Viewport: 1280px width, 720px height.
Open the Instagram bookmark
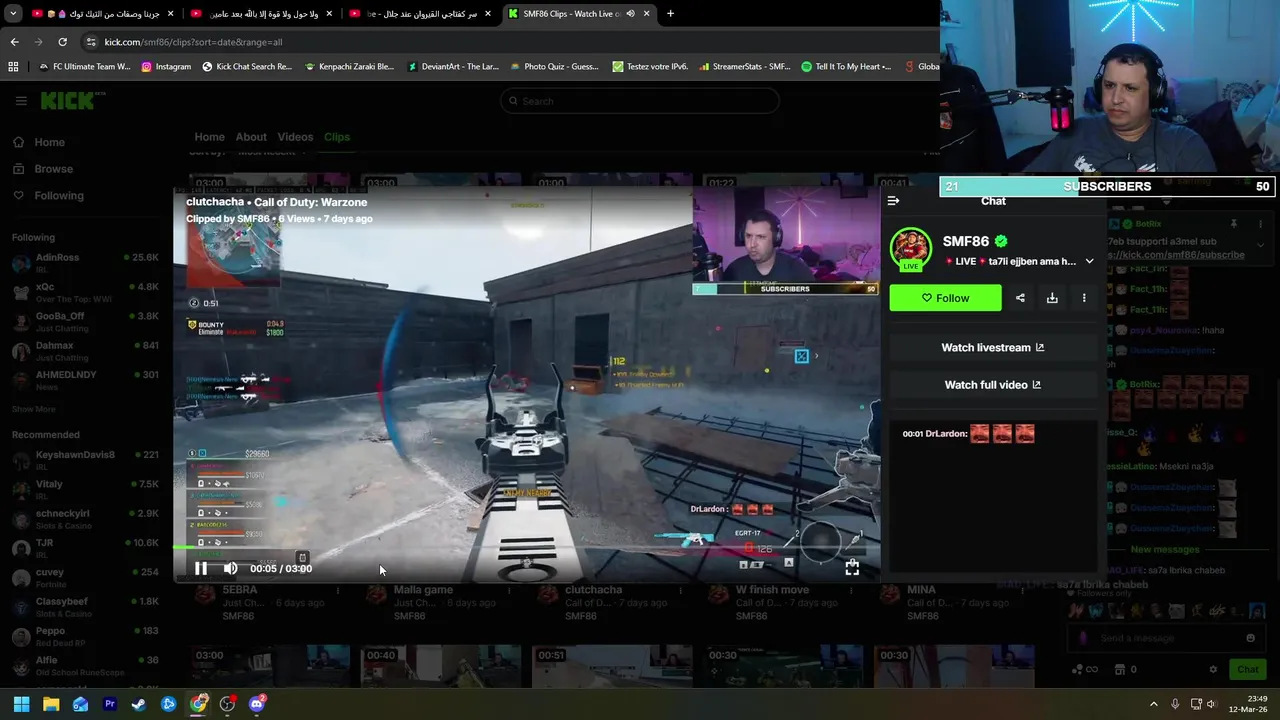[x=166, y=67]
